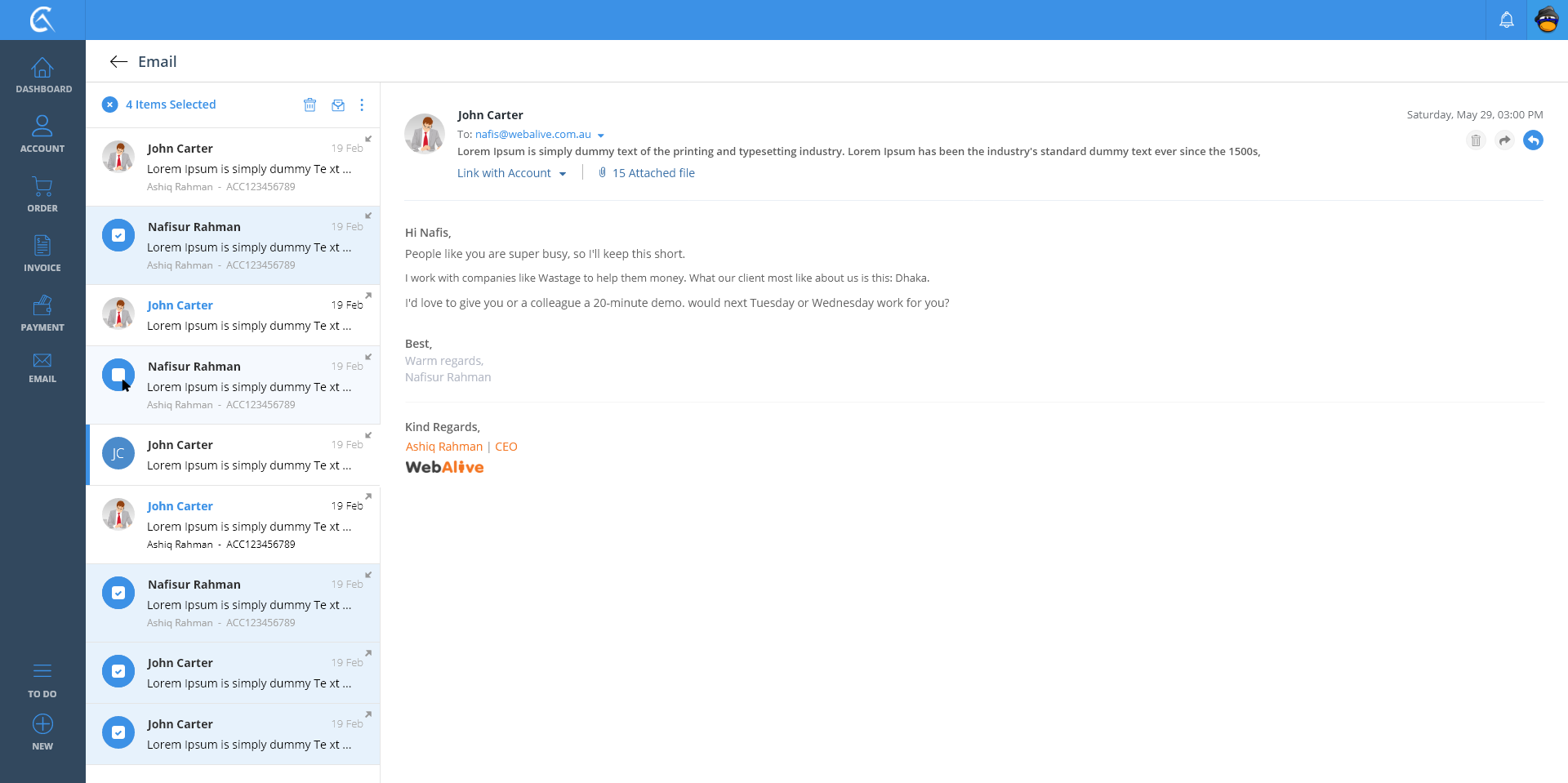Go to Payment in the sidebar

(x=42, y=313)
